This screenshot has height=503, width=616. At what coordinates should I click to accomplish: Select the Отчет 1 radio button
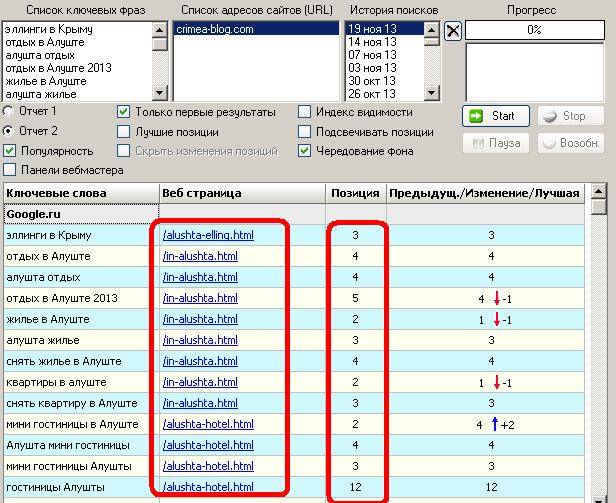tap(8, 111)
